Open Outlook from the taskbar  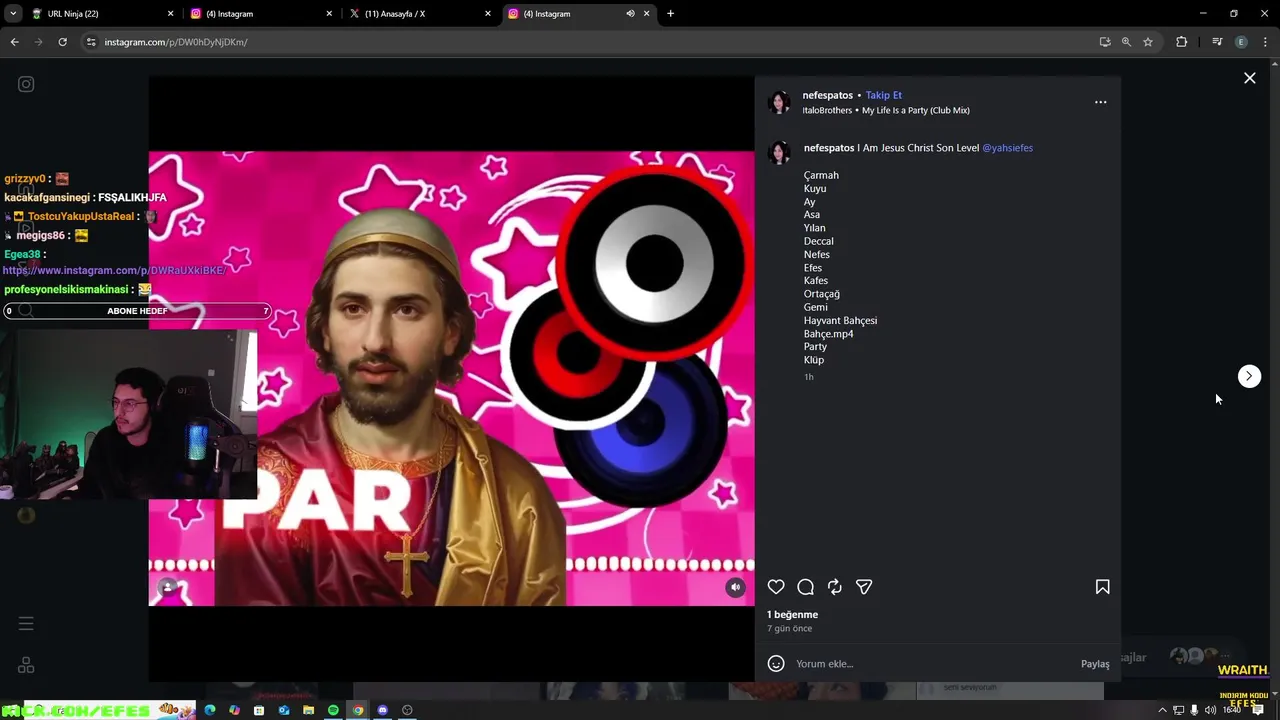coord(284,710)
